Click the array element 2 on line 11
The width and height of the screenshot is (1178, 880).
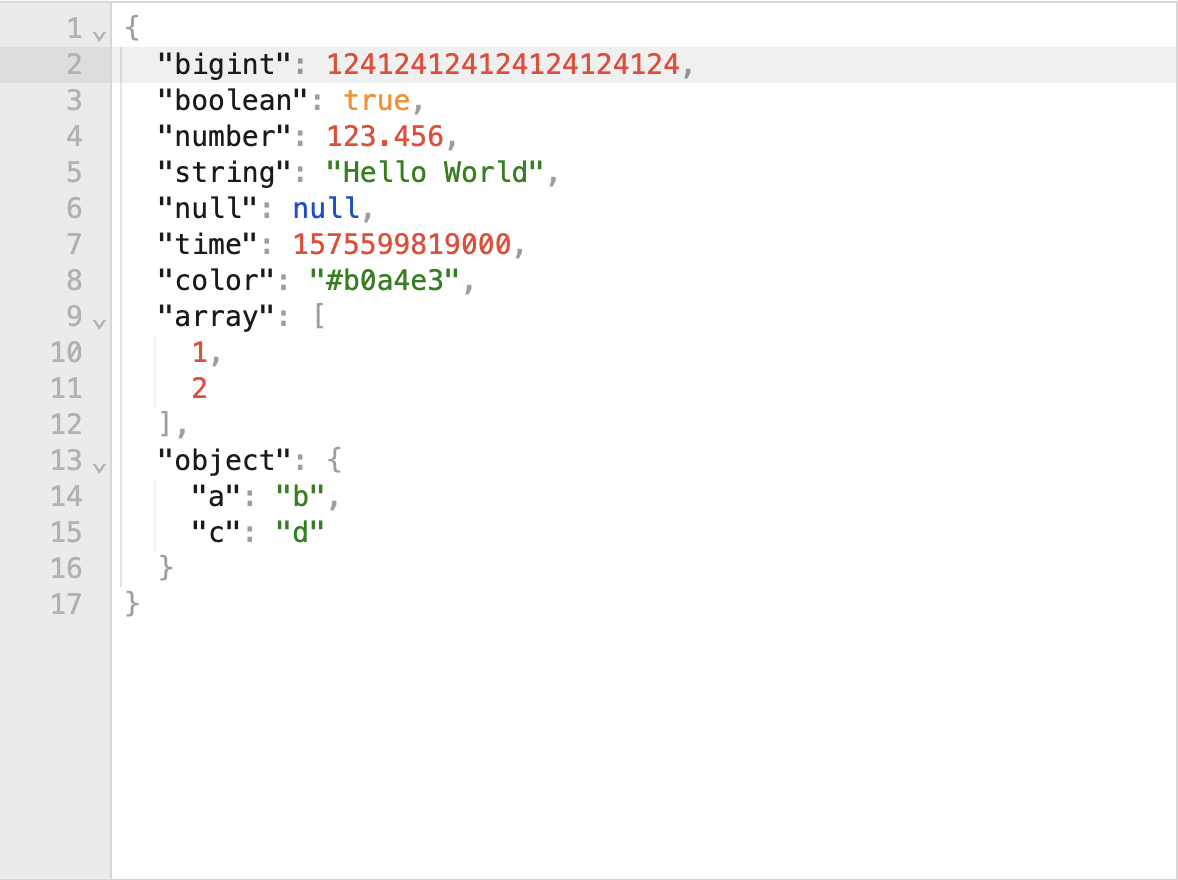pos(199,389)
